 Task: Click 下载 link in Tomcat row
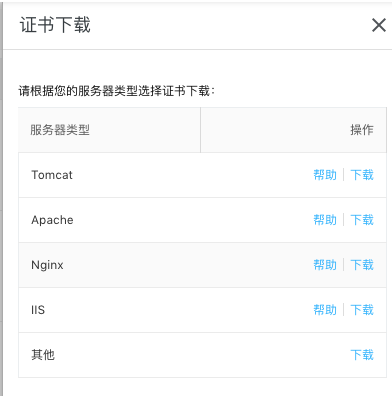[362, 175]
